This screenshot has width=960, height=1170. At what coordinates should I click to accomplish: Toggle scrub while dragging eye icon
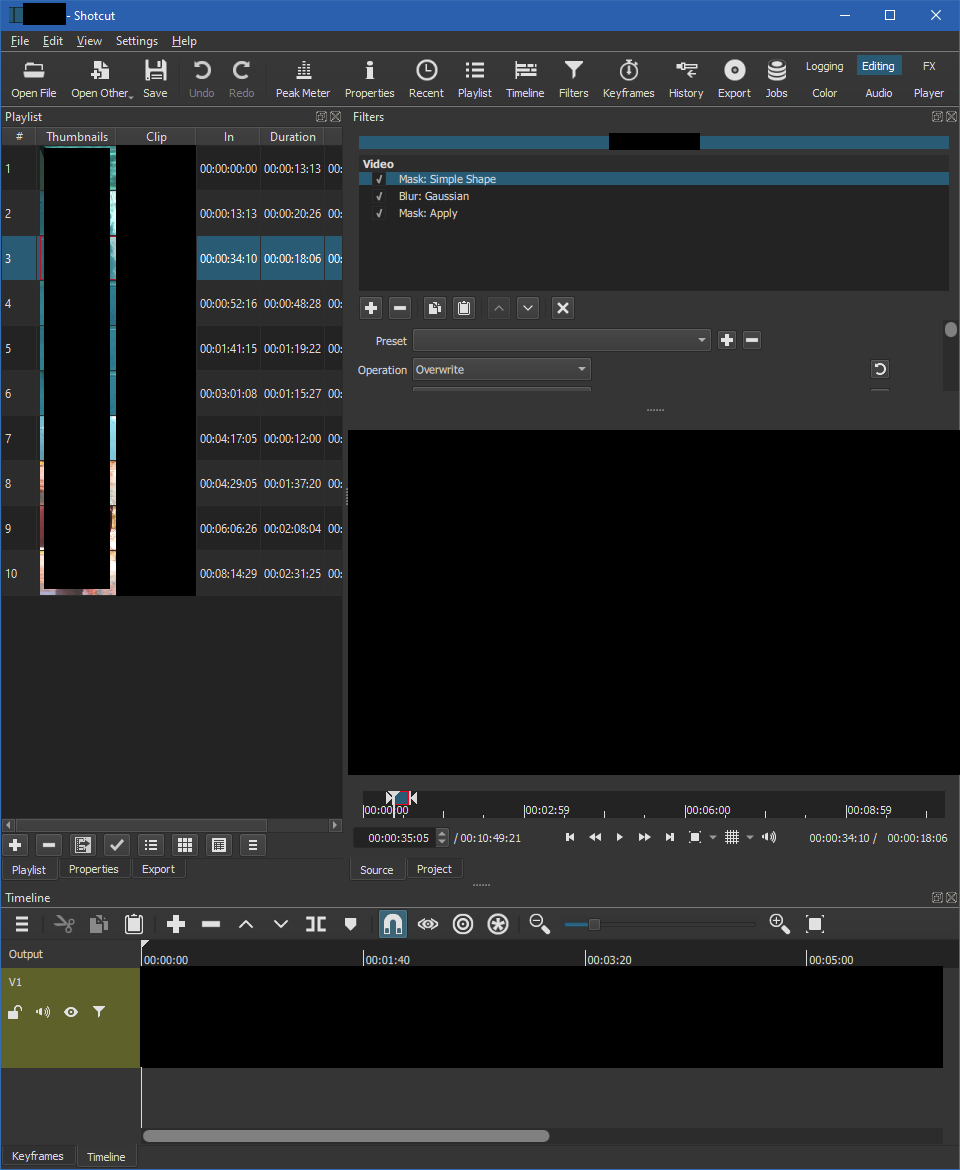[x=427, y=925]
